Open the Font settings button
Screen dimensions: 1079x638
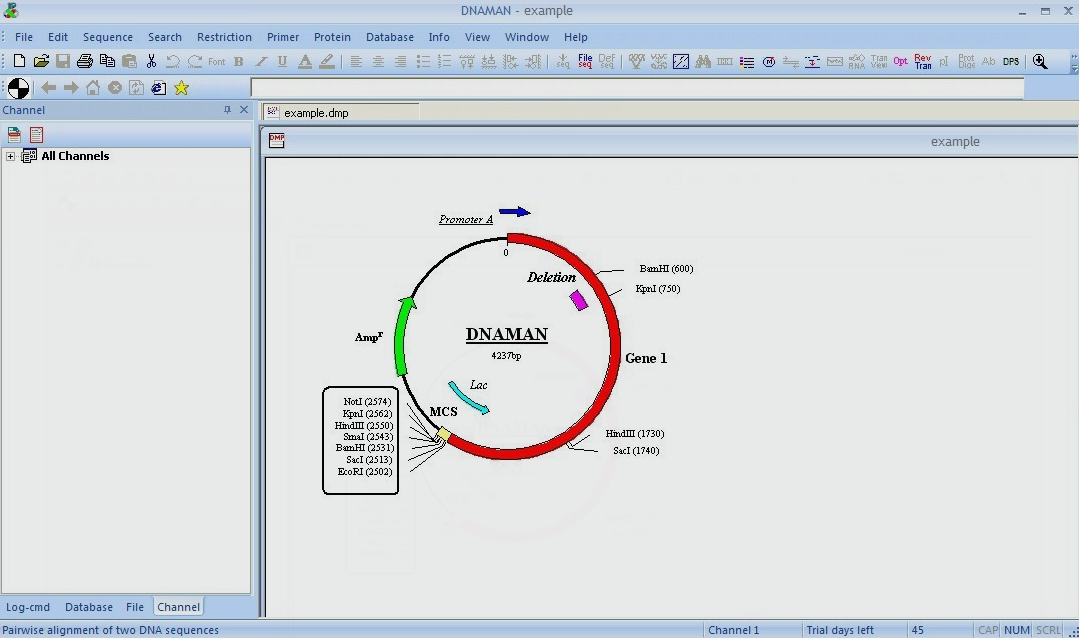[217, 61]
